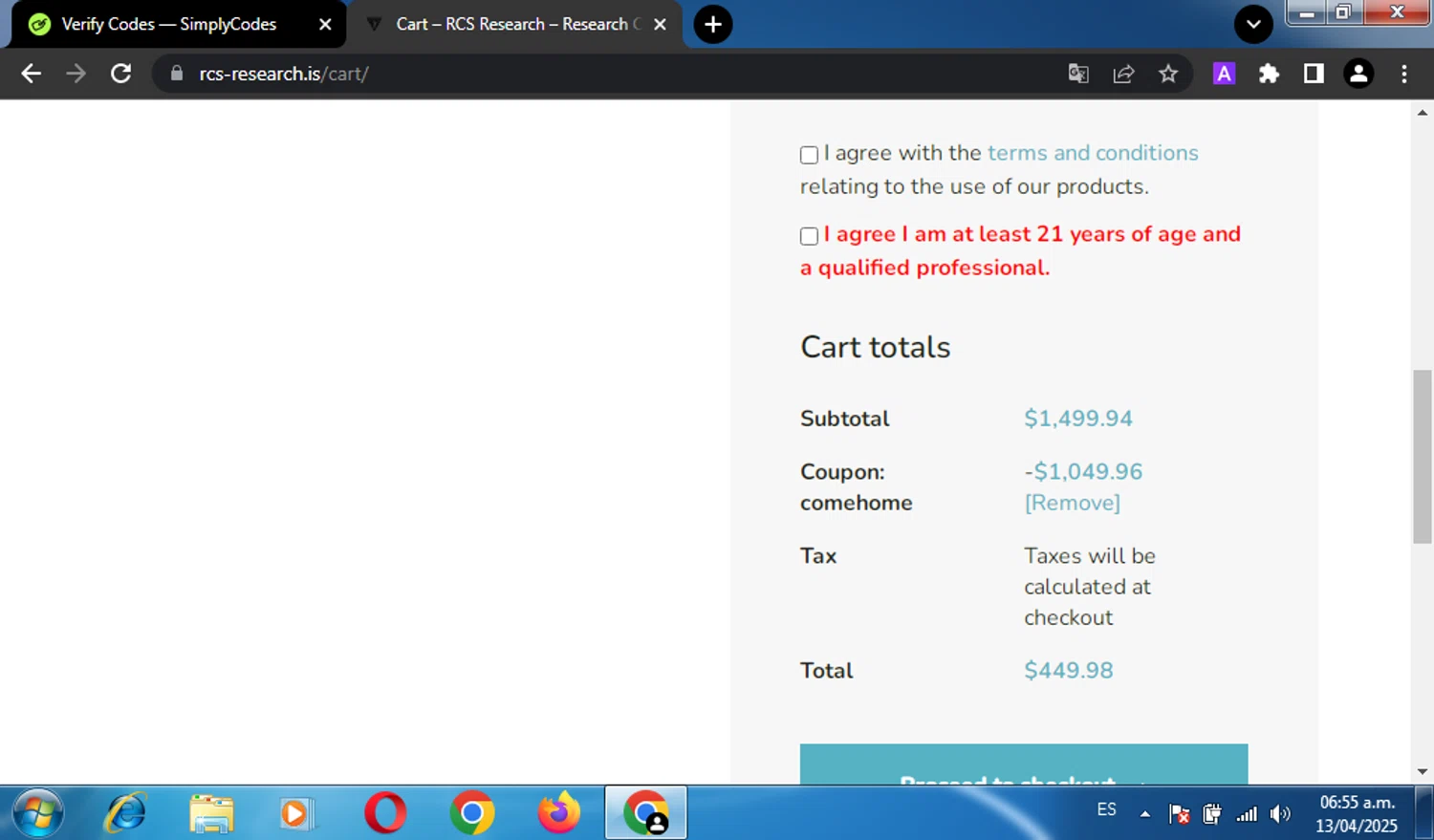
Task: Open the translate page icon
Action: 1078,74
